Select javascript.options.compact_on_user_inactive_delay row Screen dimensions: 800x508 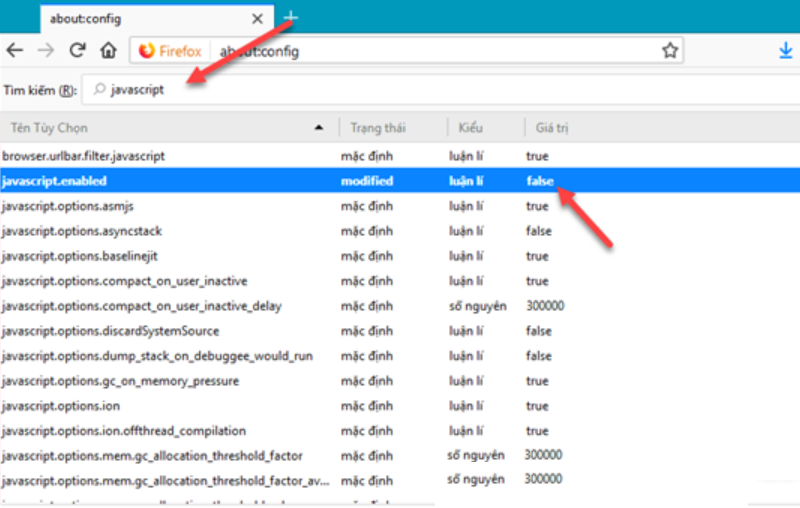(x=400, y=306)
